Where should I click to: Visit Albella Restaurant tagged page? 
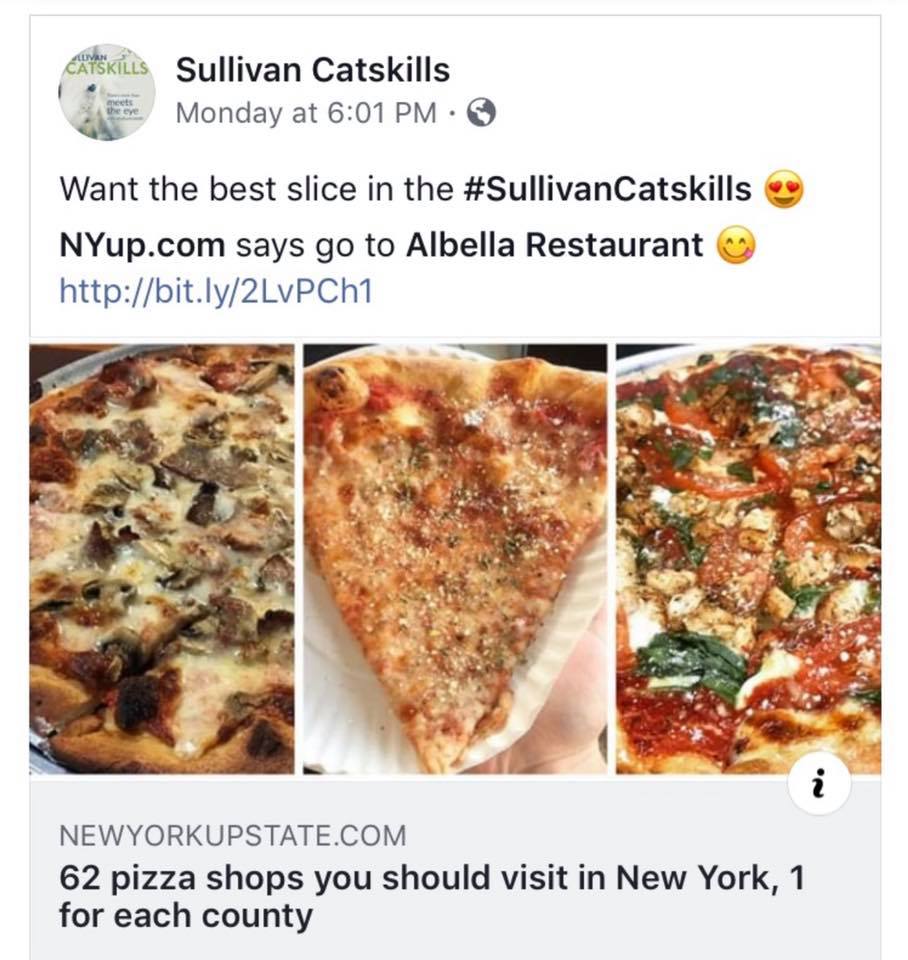pyautogui.click(x=555, y=246)
